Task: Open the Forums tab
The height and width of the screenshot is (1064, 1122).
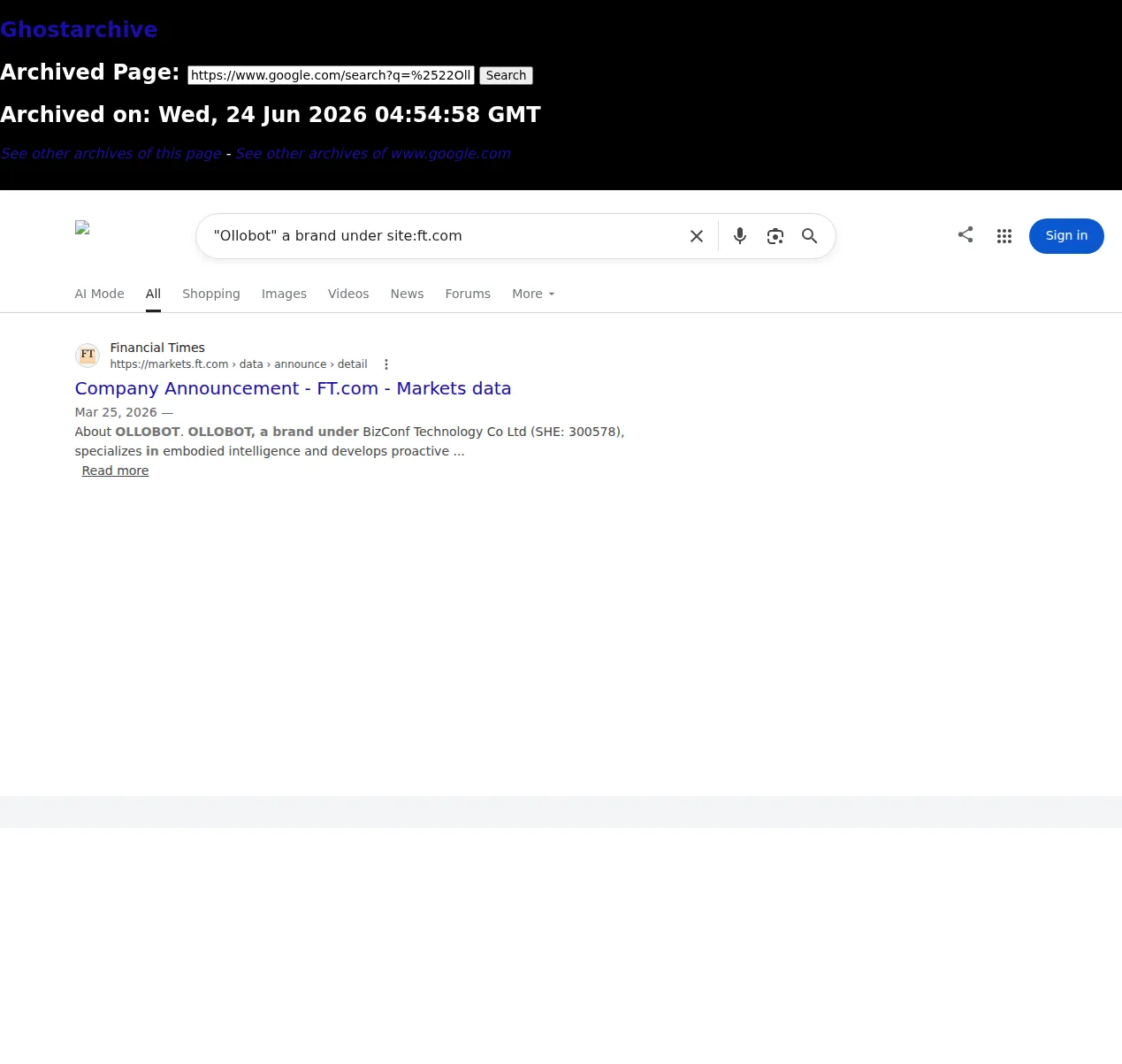Action: click(x=468, y=294)
